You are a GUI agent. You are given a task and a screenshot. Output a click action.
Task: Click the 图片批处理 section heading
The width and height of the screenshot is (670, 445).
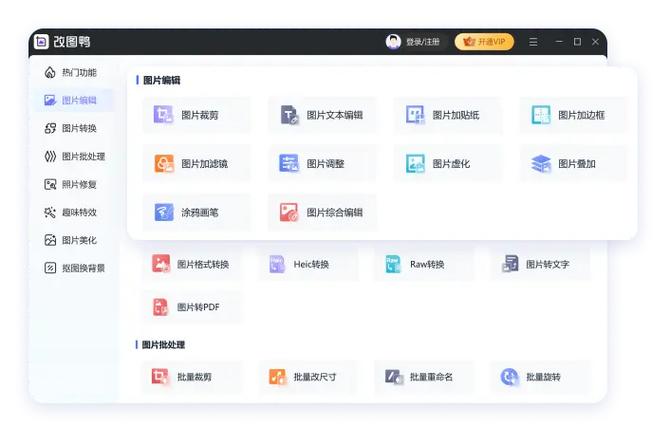(163, 345)
